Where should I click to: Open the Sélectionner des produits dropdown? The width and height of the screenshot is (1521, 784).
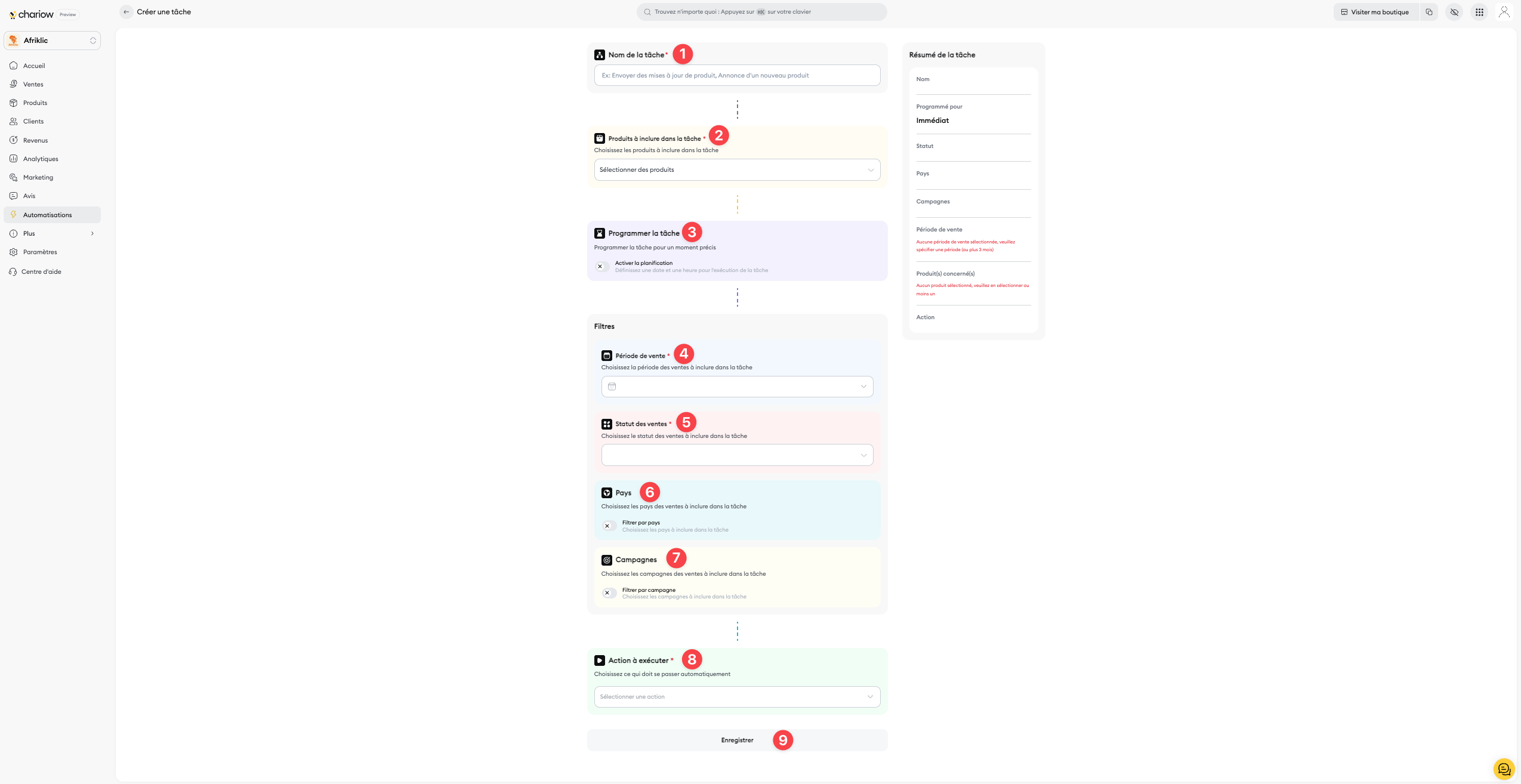(x=737, y=170)
